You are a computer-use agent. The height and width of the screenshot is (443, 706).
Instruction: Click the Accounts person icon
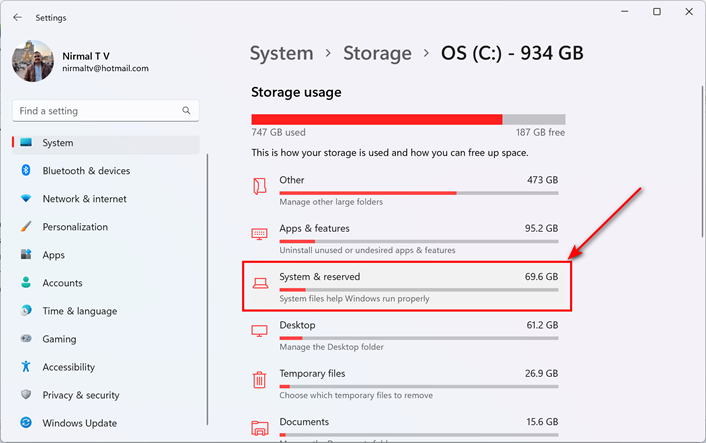26,282
